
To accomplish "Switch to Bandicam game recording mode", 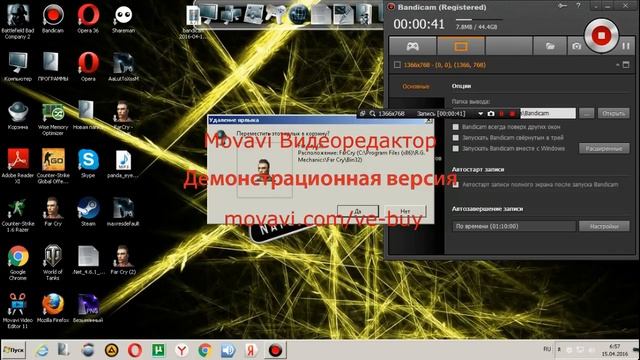I will tap(412, 46).
